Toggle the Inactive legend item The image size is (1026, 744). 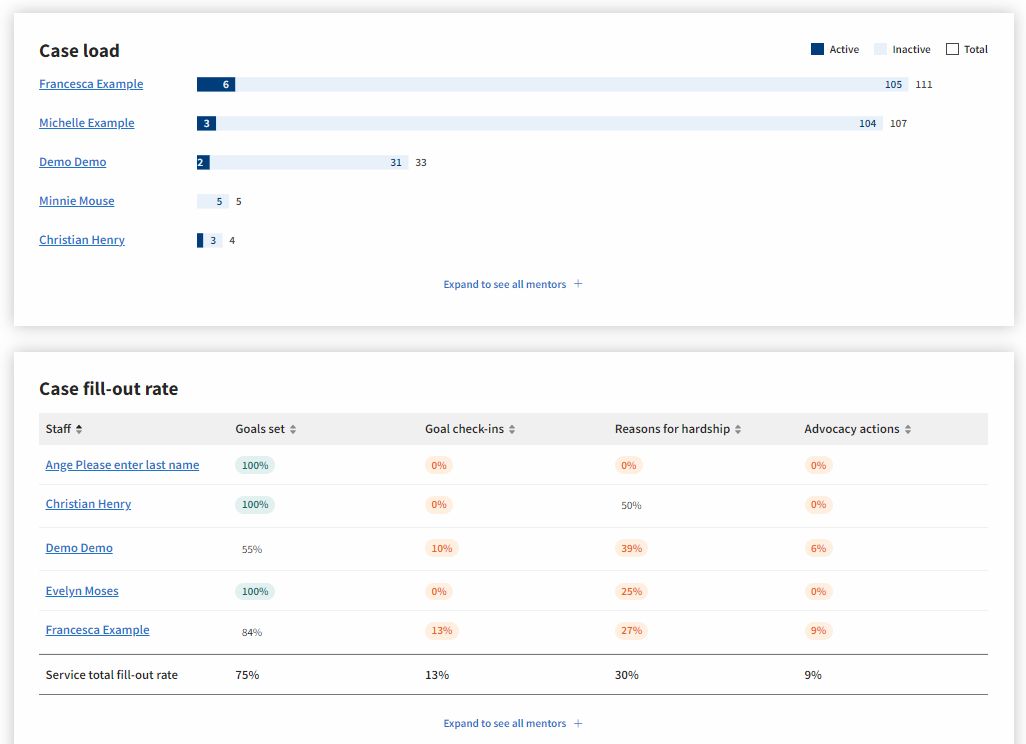pos(902,49)
